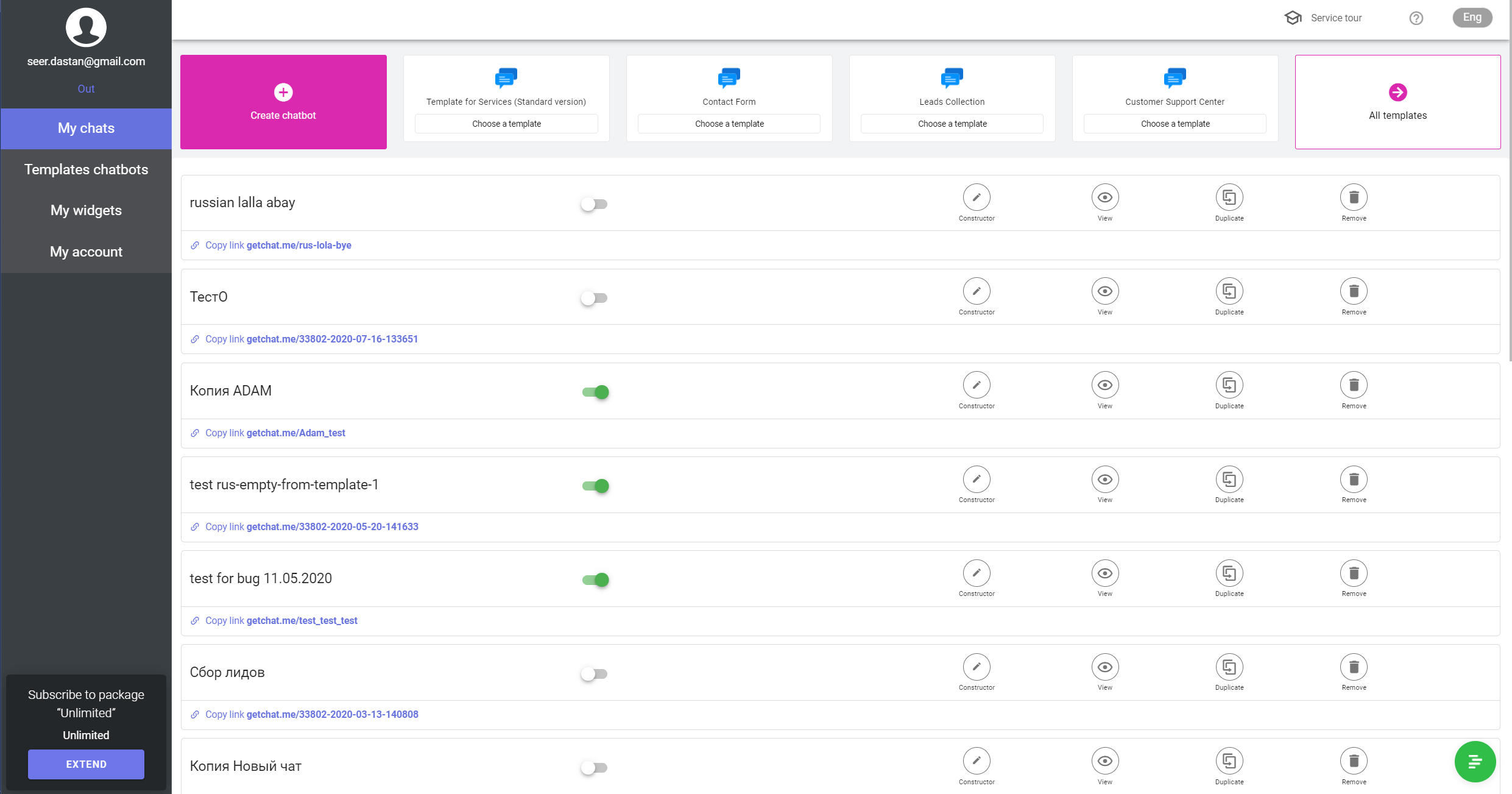Viewport: 1512px width, 794px height.
Task: Navigate to 'My account' section
Action: click(86, 251)
